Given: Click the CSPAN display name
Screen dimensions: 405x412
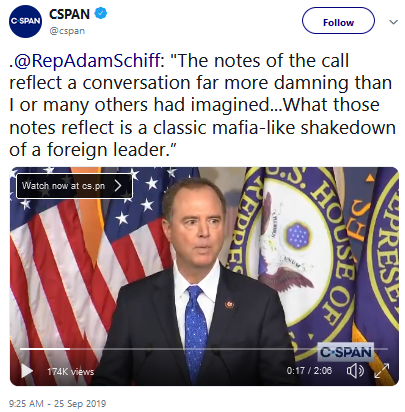Looking at the screenshot, I should (x=69, y=14).
